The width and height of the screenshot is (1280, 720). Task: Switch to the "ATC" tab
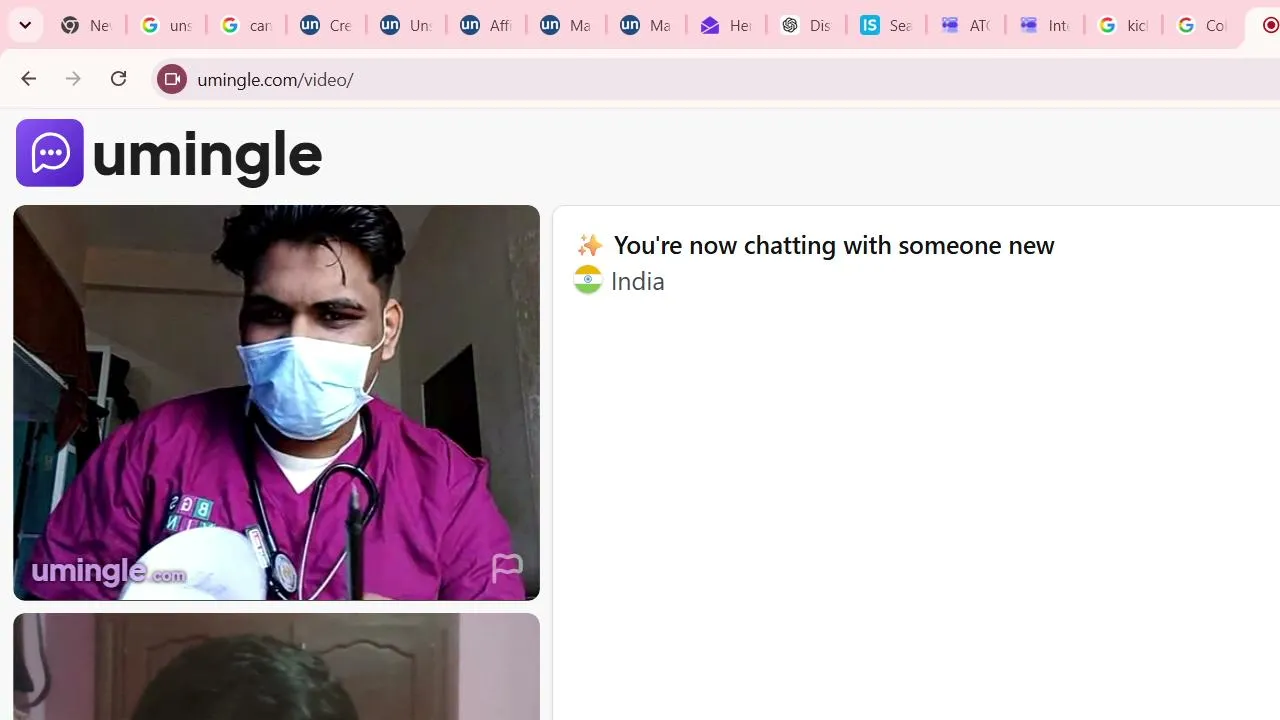pos(966,25)
